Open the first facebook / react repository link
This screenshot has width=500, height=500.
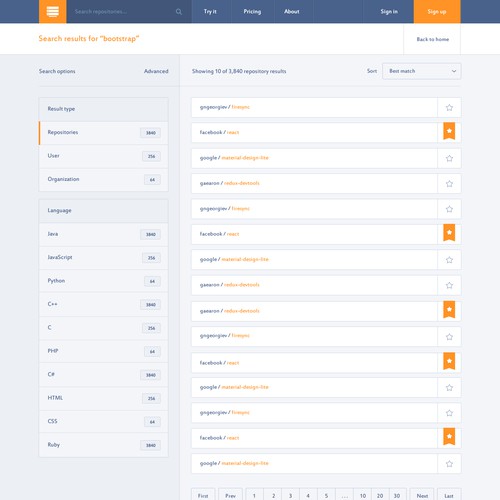tap(219, 132)
